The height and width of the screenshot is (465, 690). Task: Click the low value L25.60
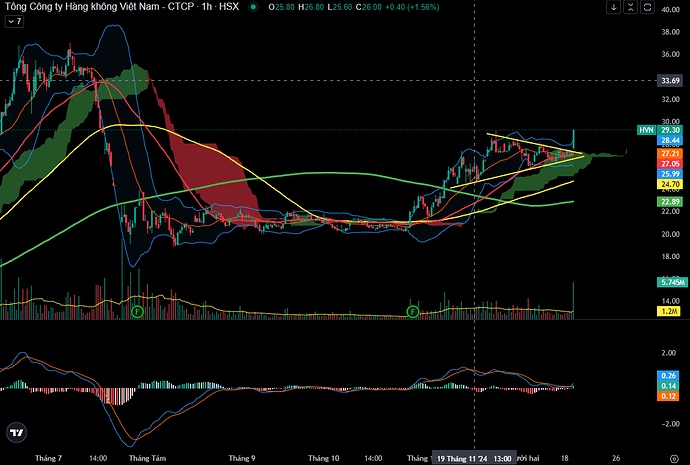point(339,7)
